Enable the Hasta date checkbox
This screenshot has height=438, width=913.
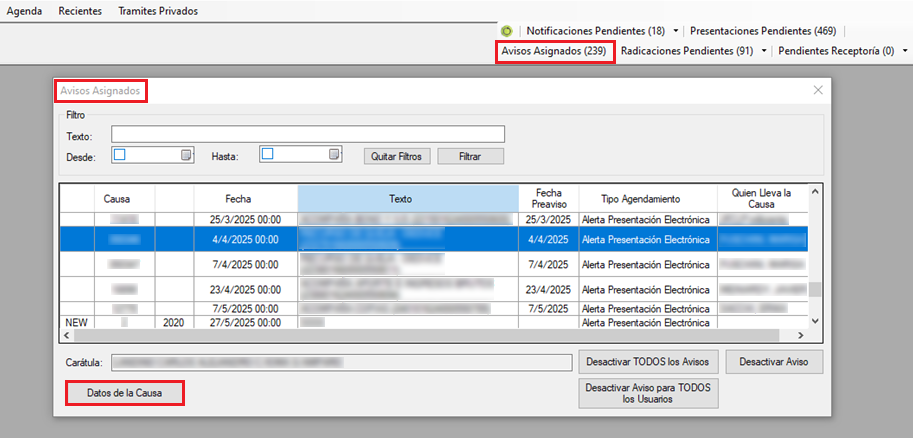pos(267,155)
